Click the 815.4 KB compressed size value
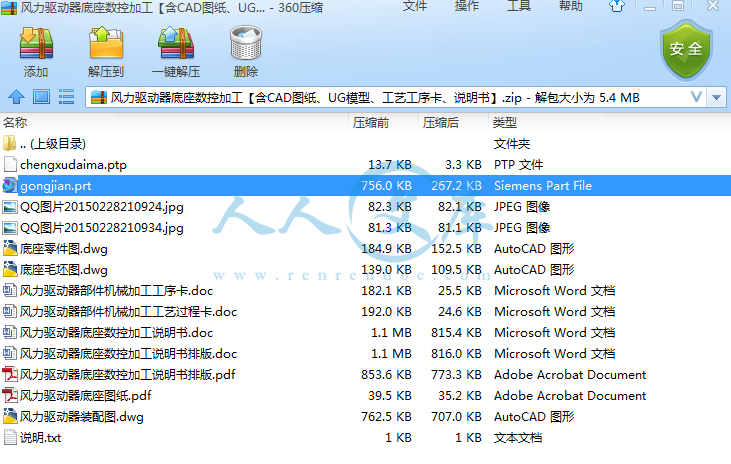Screen dimensions: 731x464 pyautogui.click(x=456, y=332)
